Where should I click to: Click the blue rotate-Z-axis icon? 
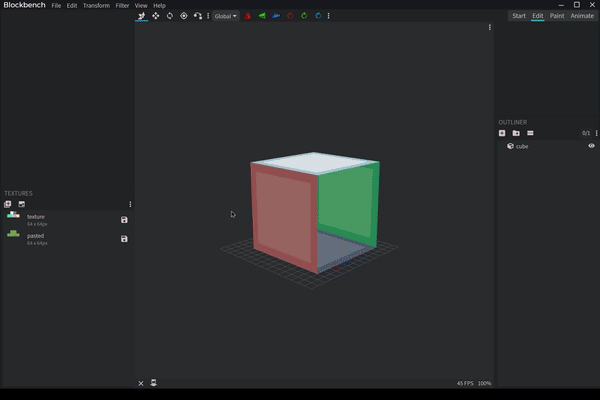(318, 16)
